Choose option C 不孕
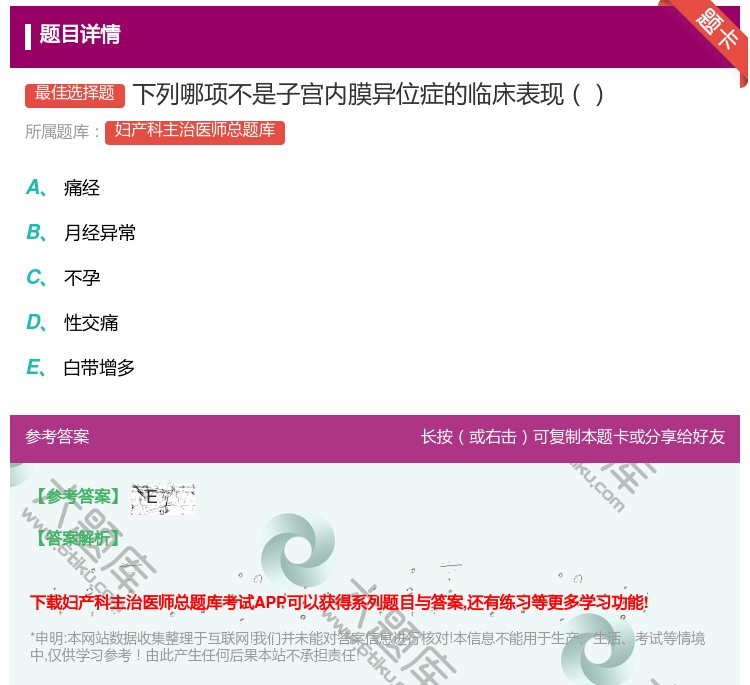 tap(82, 278)
